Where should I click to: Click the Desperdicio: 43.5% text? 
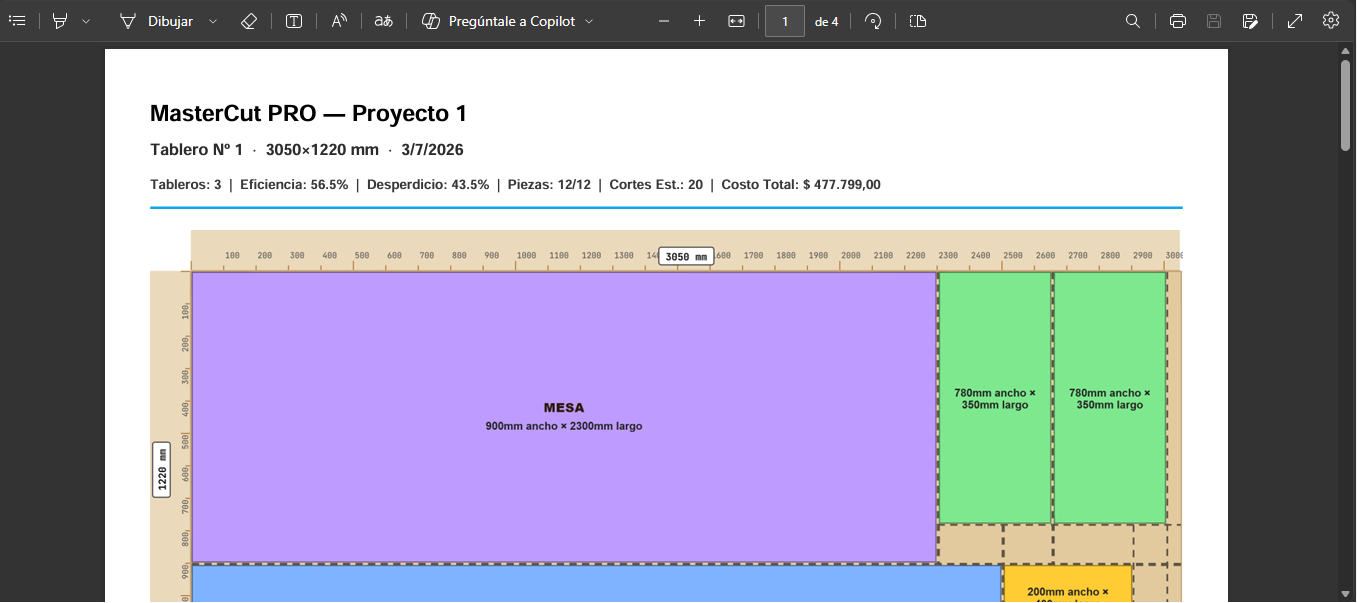pos(428,185)
